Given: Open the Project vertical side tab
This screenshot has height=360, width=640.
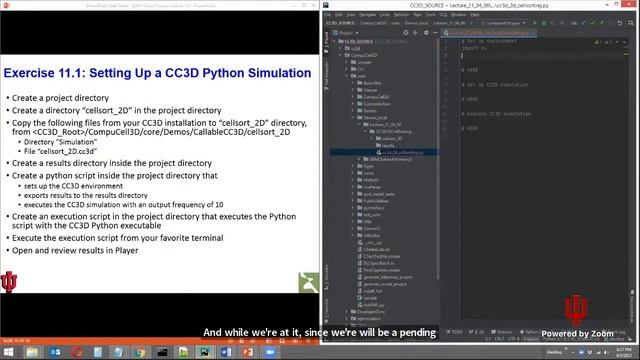Looking at the screenshot, I should pyautogui.click(x=326, y=42).
